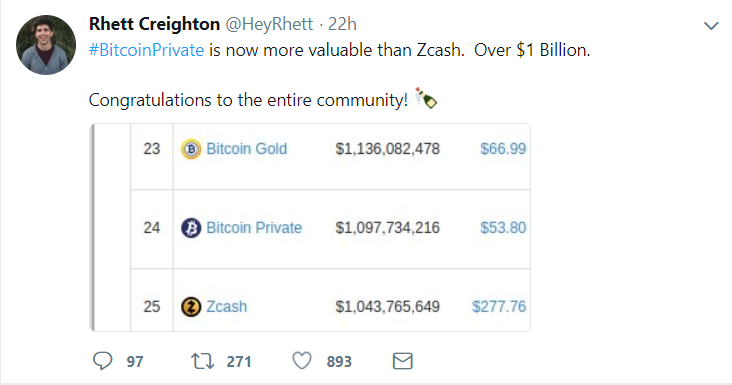The image size is (732, 385).
Task: Open the @HeyRhett handle
Action: pos(269,24)
